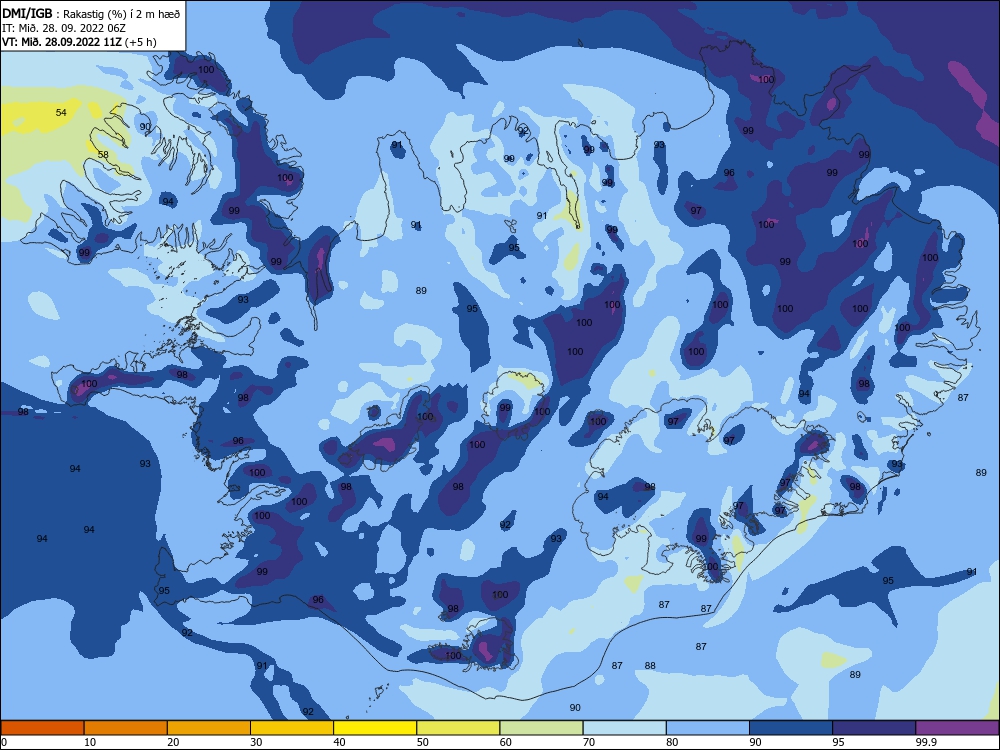Click the legend scale label '40'

point(339,742)
